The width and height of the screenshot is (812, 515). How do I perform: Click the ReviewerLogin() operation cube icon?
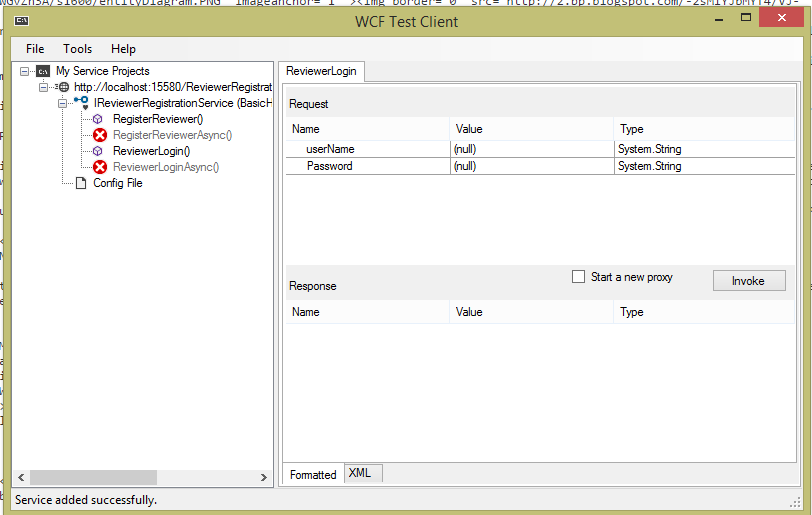point(98,151)
